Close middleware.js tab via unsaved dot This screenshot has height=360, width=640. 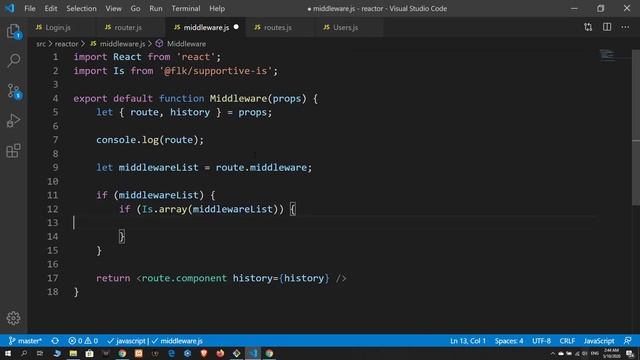236,27
